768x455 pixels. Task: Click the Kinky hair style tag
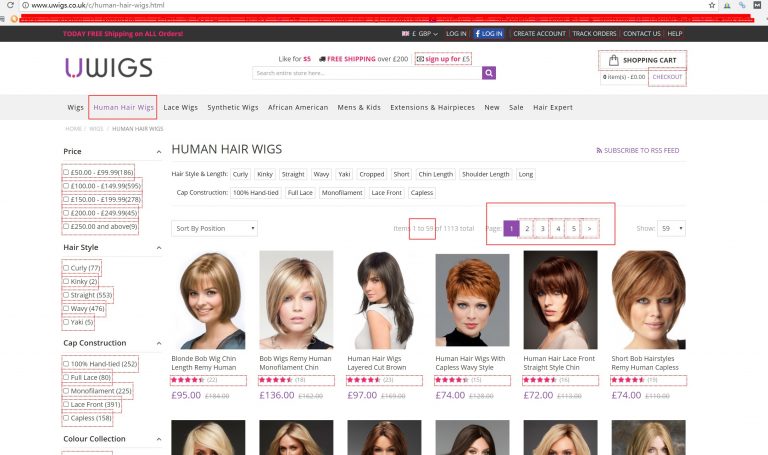click(265, 174)
